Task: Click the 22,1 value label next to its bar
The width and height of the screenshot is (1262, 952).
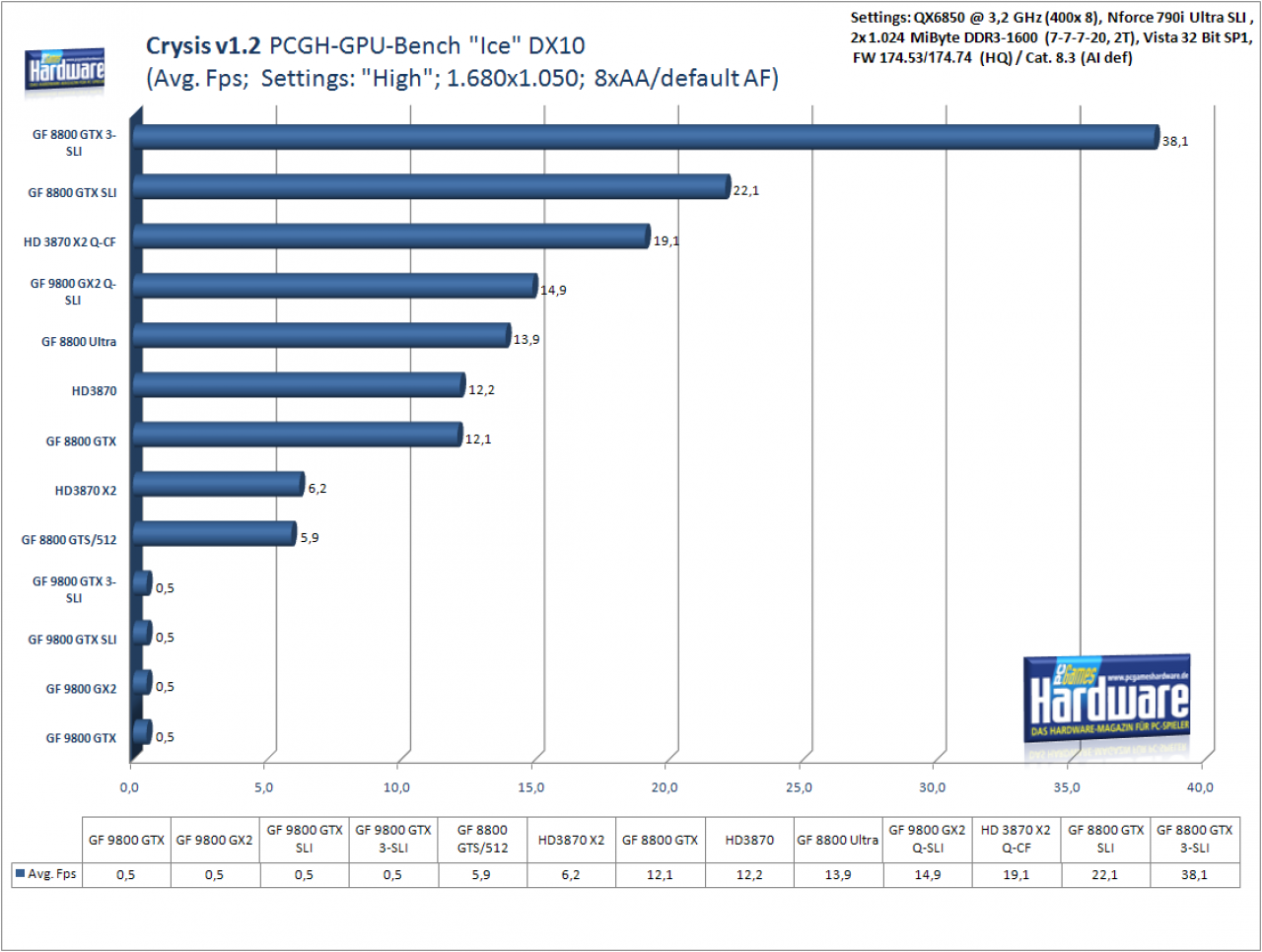Action: (746, 190)
